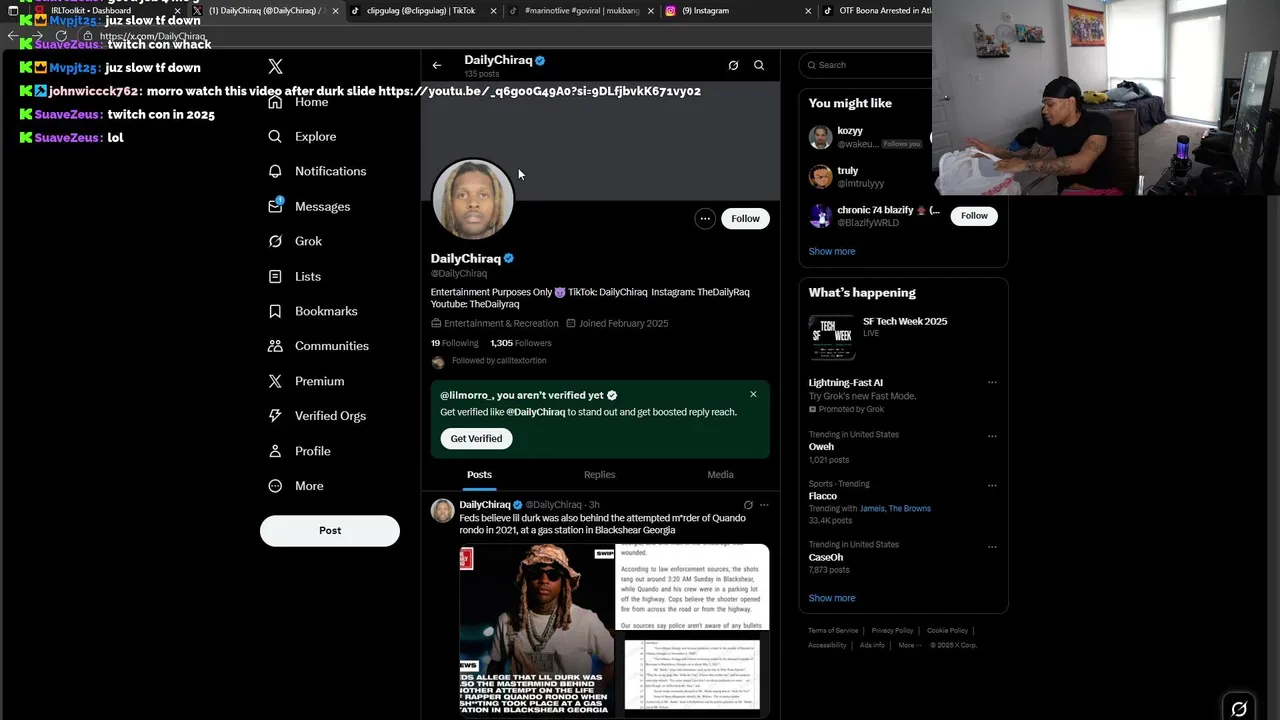Open More circle icon in sidebar
The width and height of the screenshot is (1280, 720).
pyautogui.click(x=275, y=486)
